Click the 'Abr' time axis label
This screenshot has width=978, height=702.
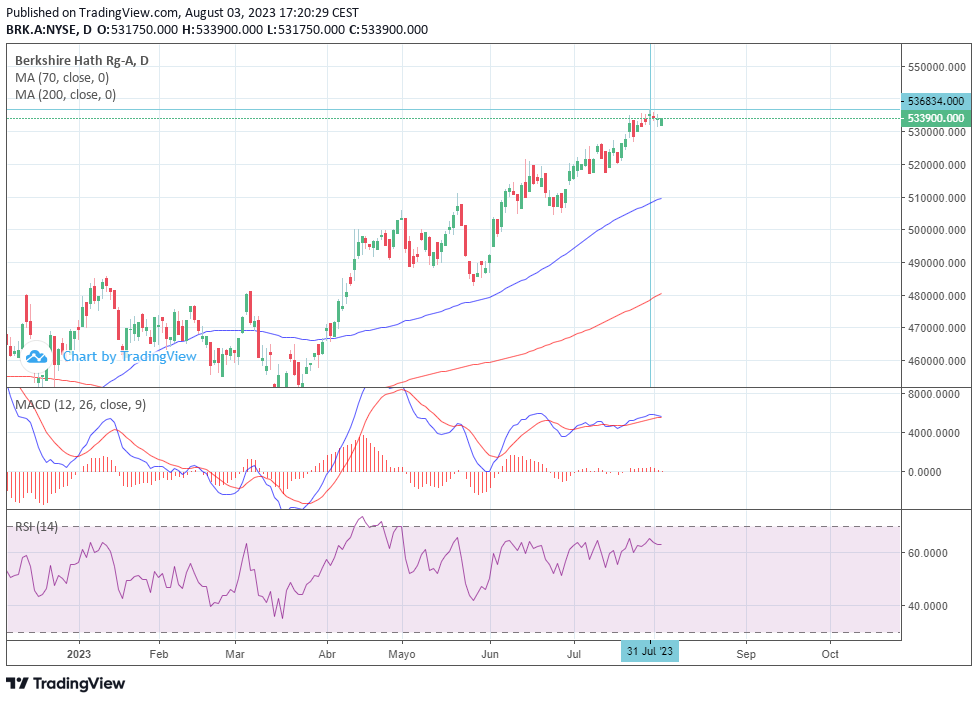pyautogui.click(x=327, y=654)
